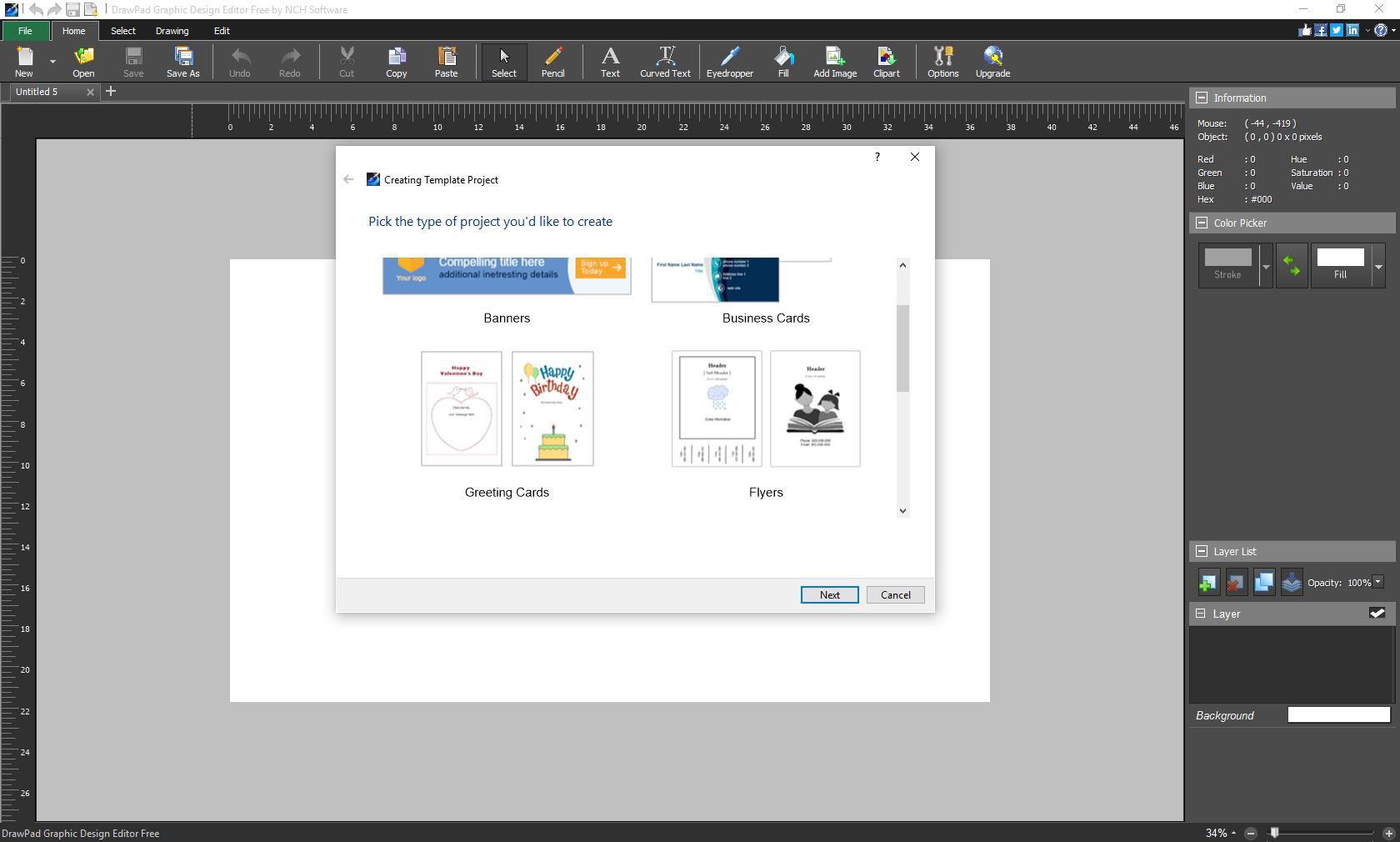Open the Options dialog
This screenshot has height=842, width=1400.
tap(942, 62)
